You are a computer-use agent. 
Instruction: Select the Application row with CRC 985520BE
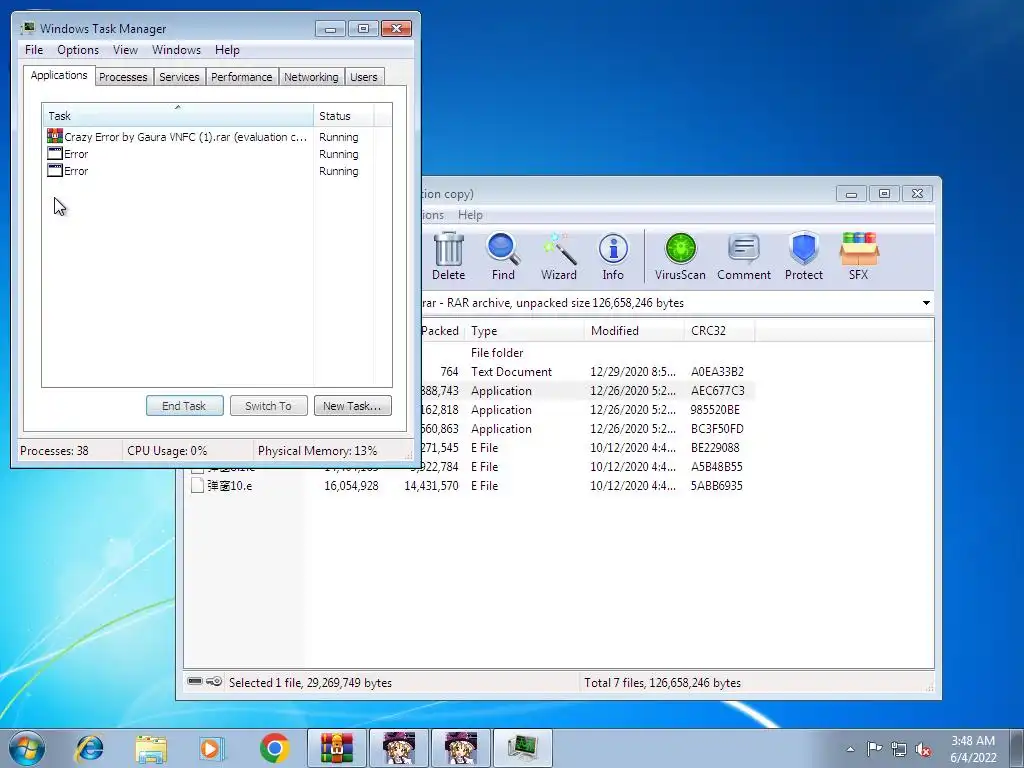[588, 409]
